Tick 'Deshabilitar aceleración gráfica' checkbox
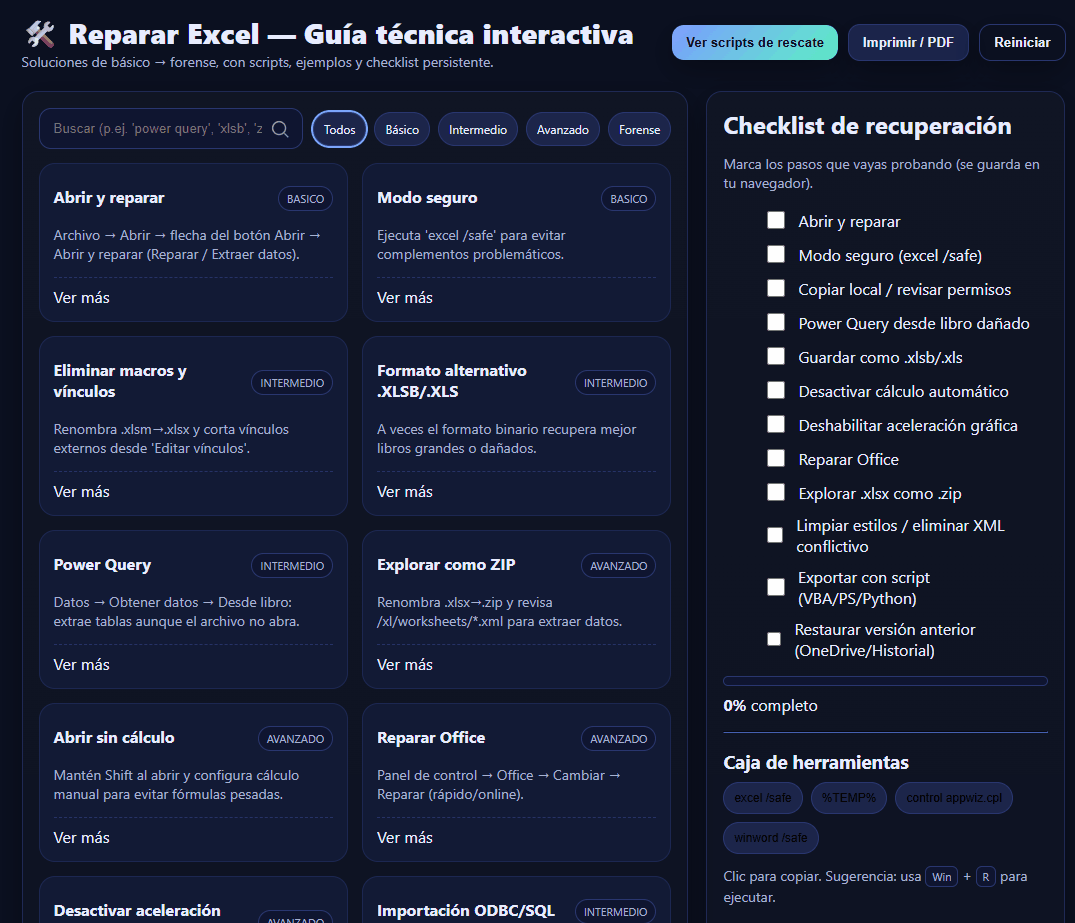1075x923 pixels. pos(776,424)
